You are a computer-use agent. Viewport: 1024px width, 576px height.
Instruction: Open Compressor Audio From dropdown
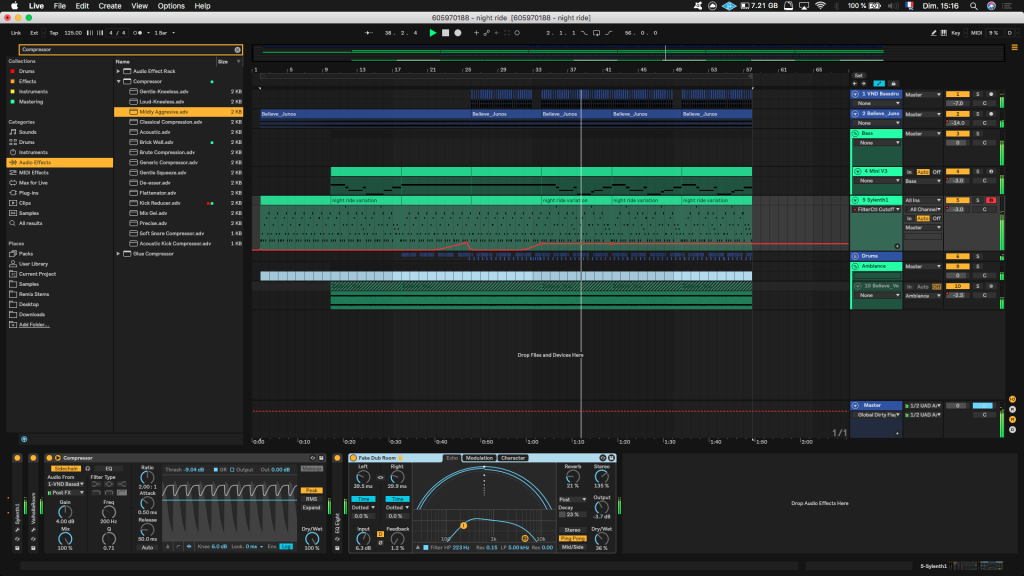coord(65,484)
